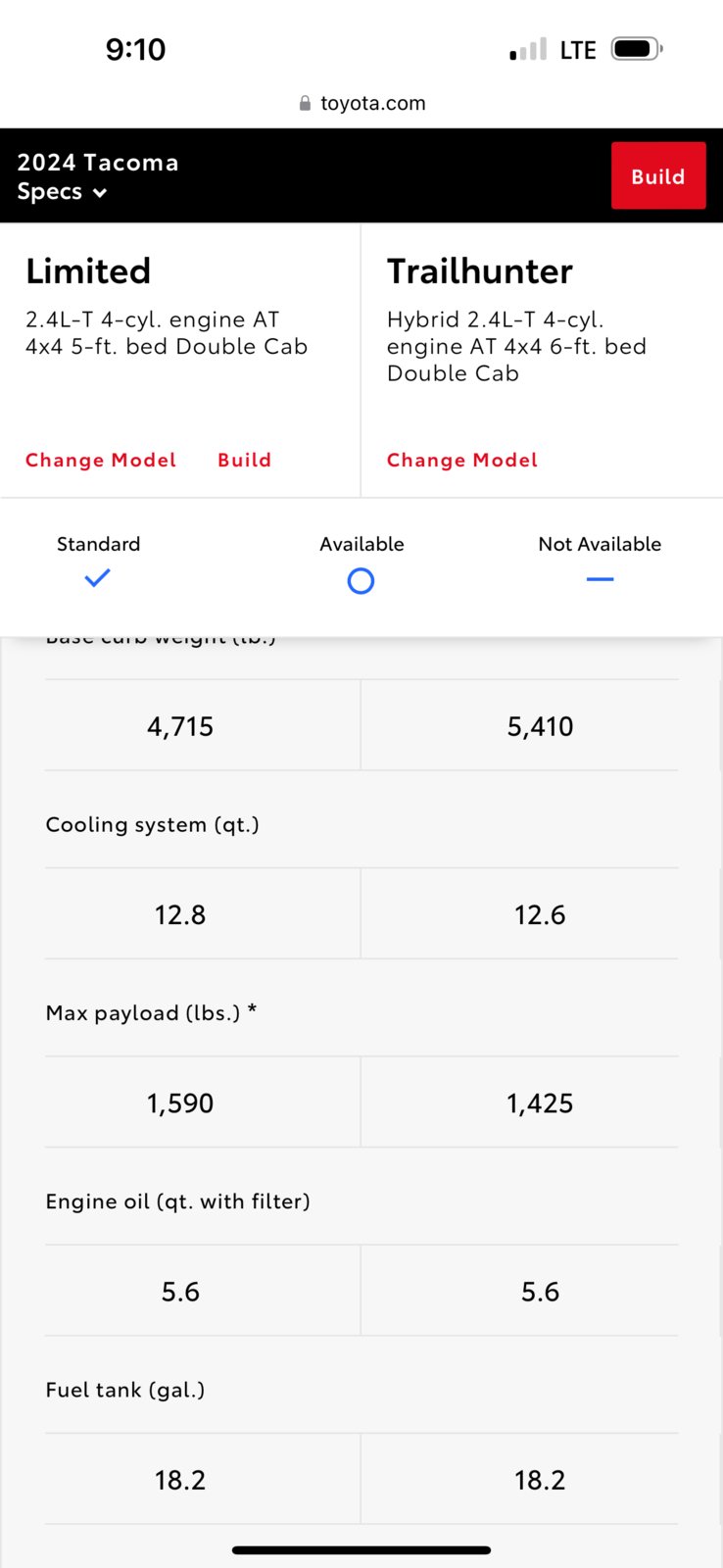Click the blue Standard checkmark icon
Screen dimensions: 723x1568
(x=98, y=578)
